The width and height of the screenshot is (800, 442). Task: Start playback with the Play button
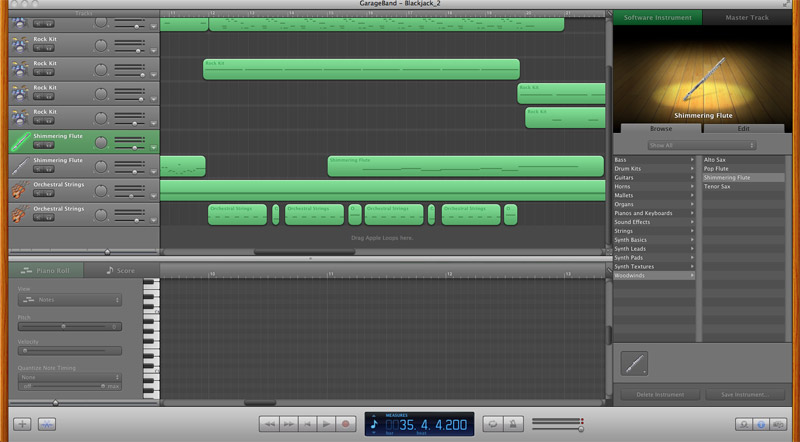[327, 424]
